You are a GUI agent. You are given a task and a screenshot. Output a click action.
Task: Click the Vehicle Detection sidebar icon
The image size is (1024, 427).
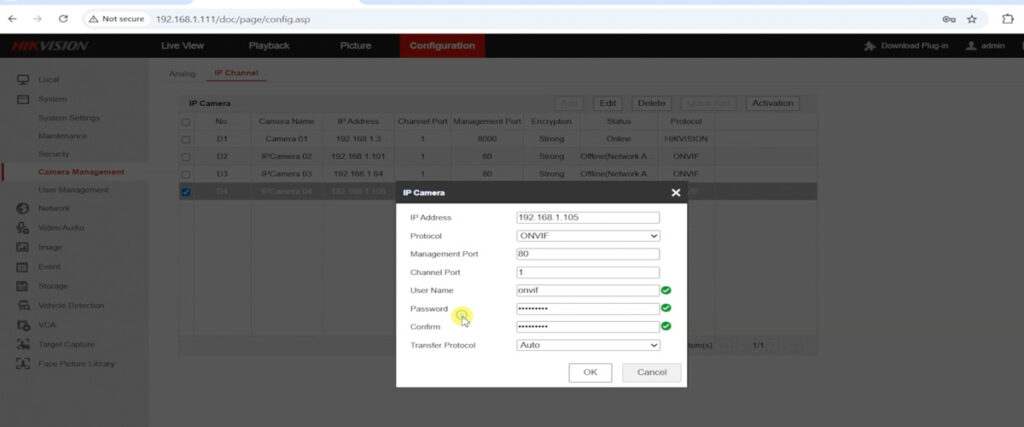22,305
